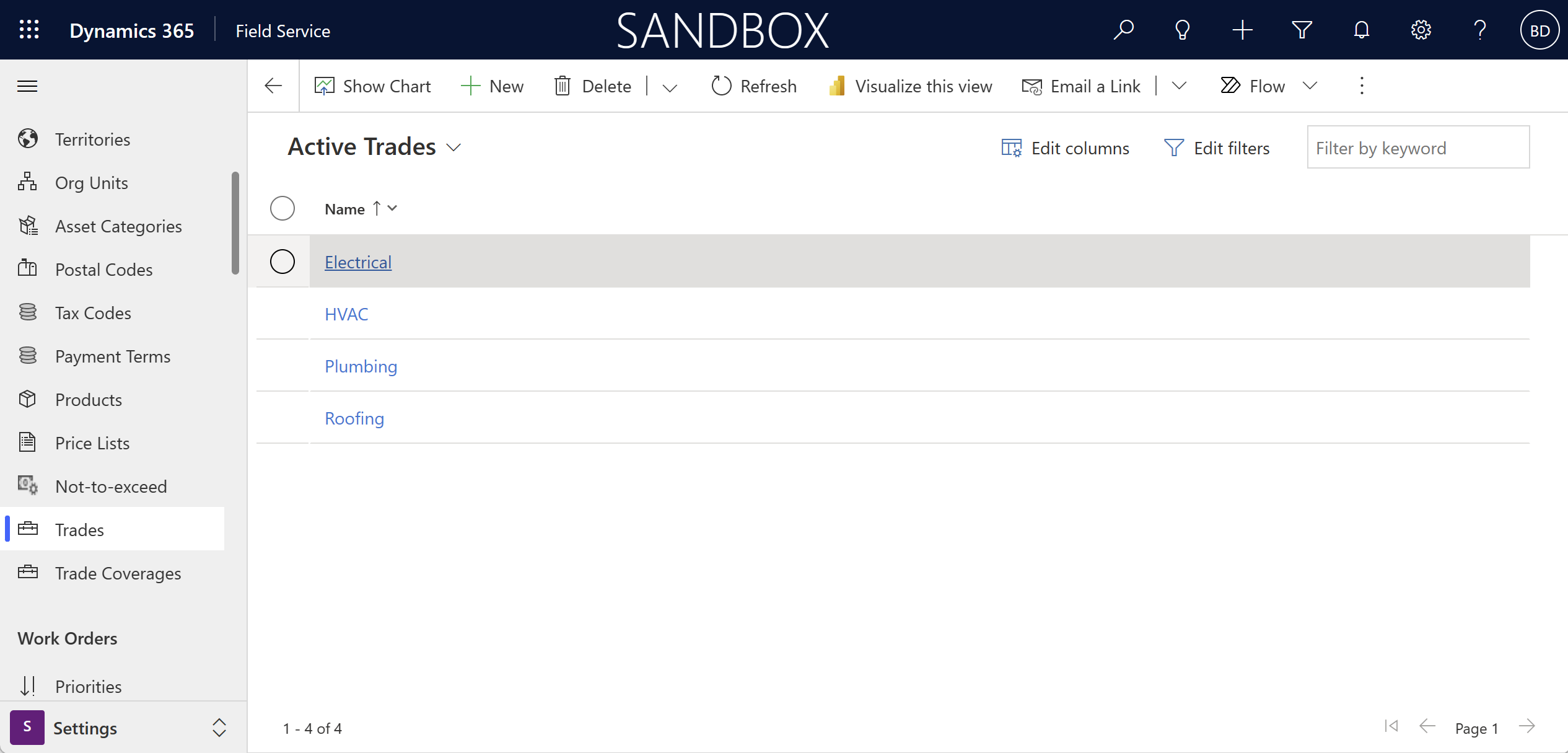Select the Name column header checkbox
The width and height of the screenshot is (1568, 753).
pos(283,208)
